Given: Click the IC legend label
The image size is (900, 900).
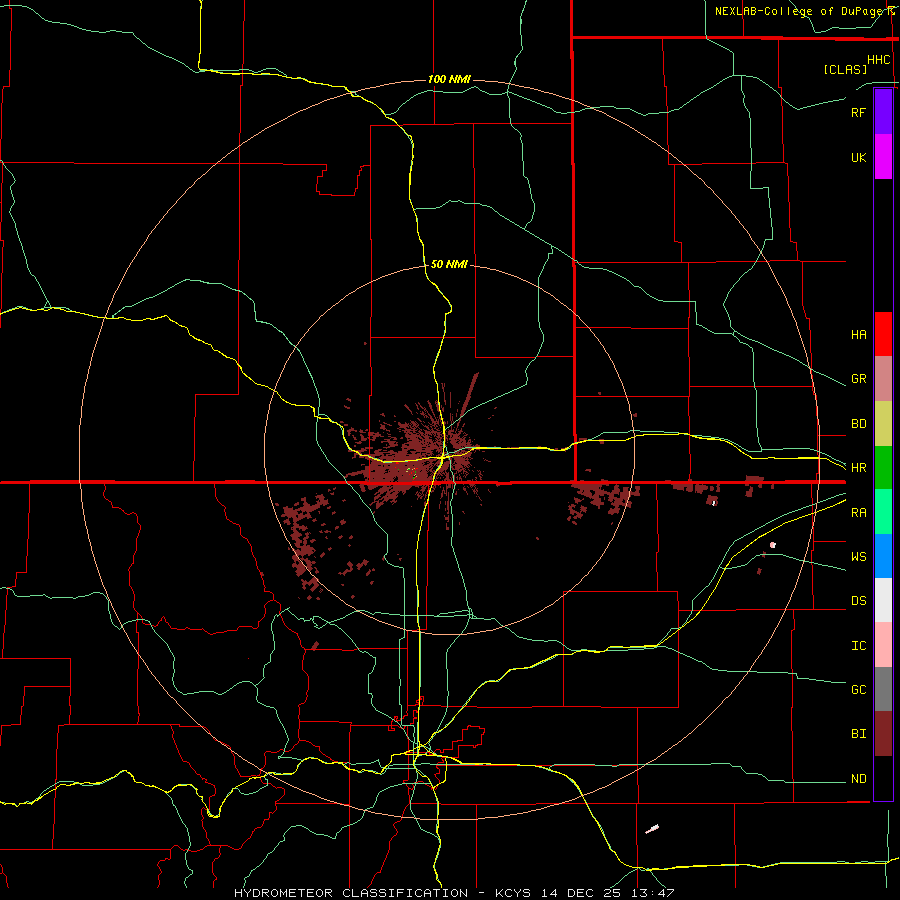Looking at the screenshot, I should pos(858,646).
